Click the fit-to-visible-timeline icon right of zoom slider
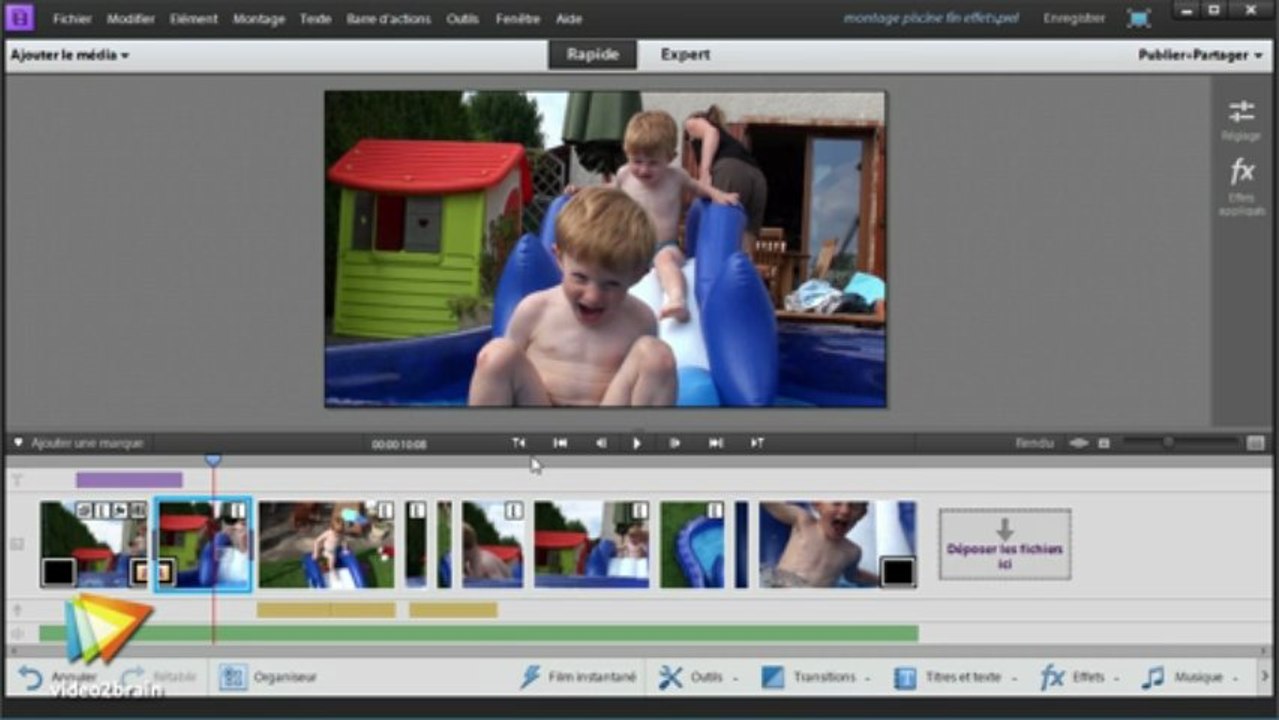The image size is (1279, 720). [1255, 443]
